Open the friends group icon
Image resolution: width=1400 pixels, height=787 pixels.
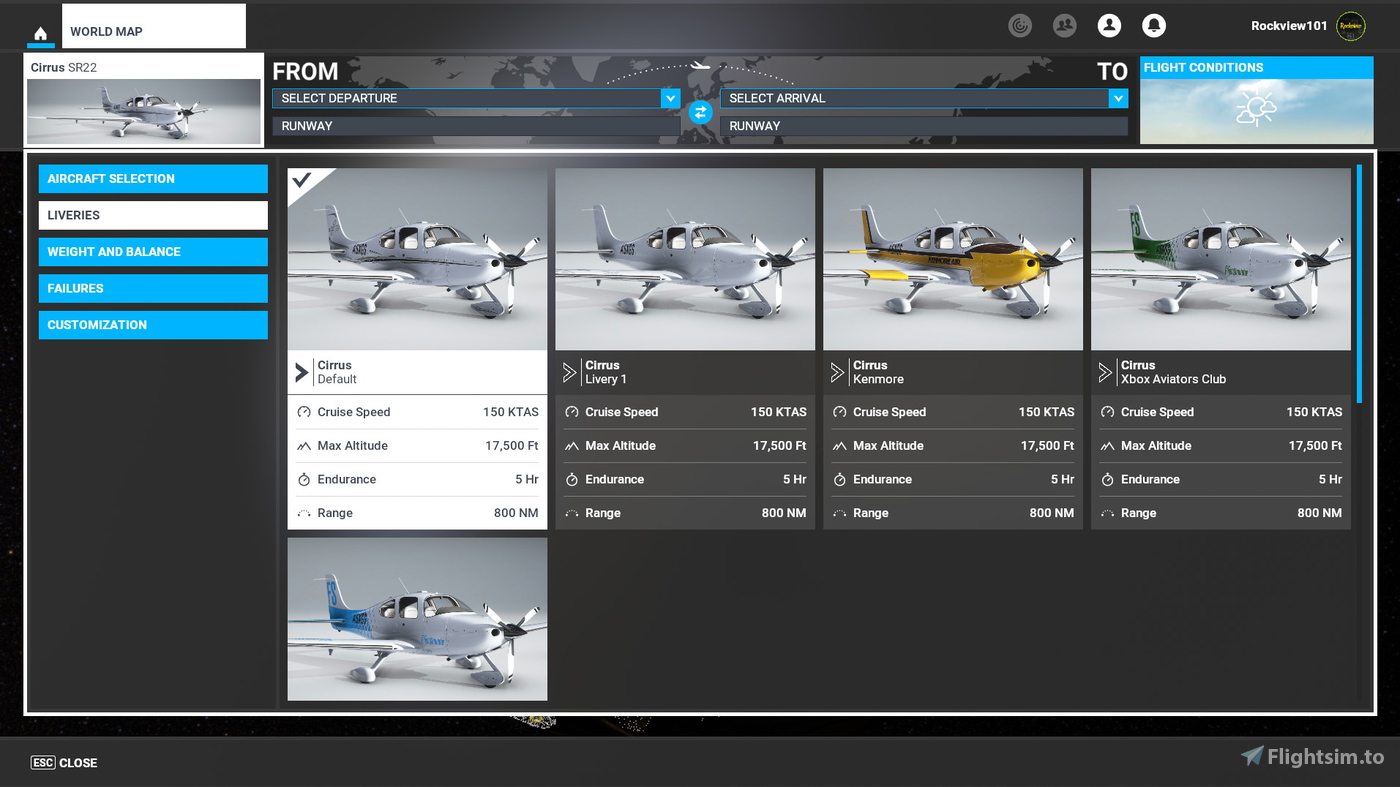1064,25
